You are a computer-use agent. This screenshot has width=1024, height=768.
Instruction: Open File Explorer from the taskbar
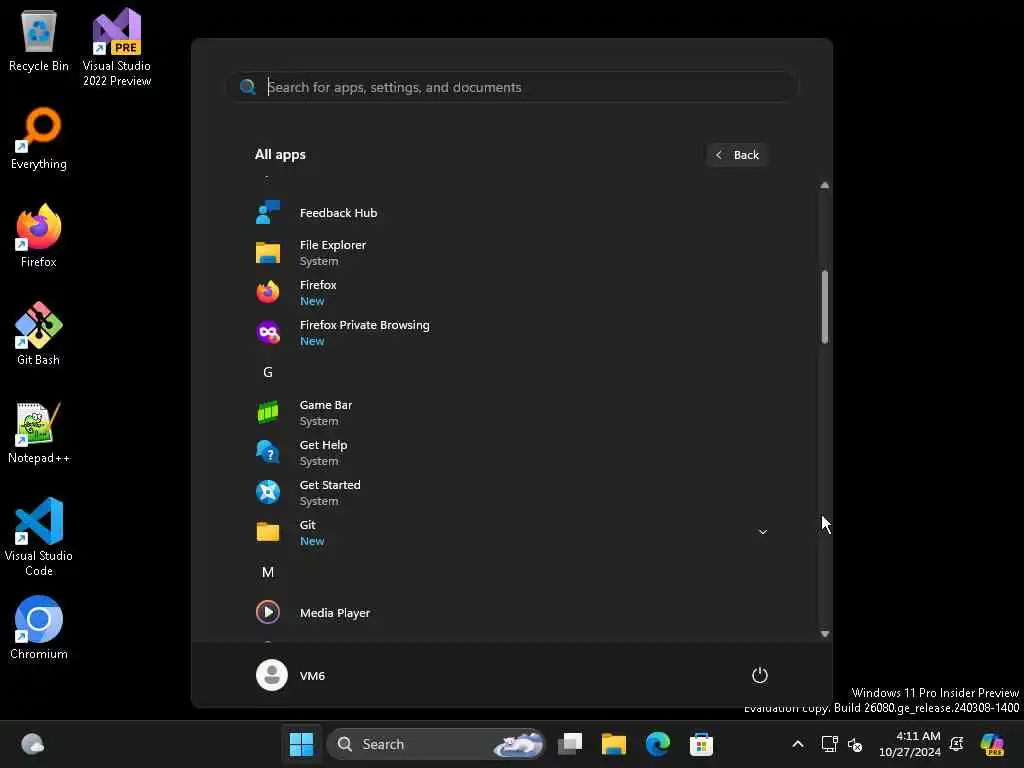(614, 744)
